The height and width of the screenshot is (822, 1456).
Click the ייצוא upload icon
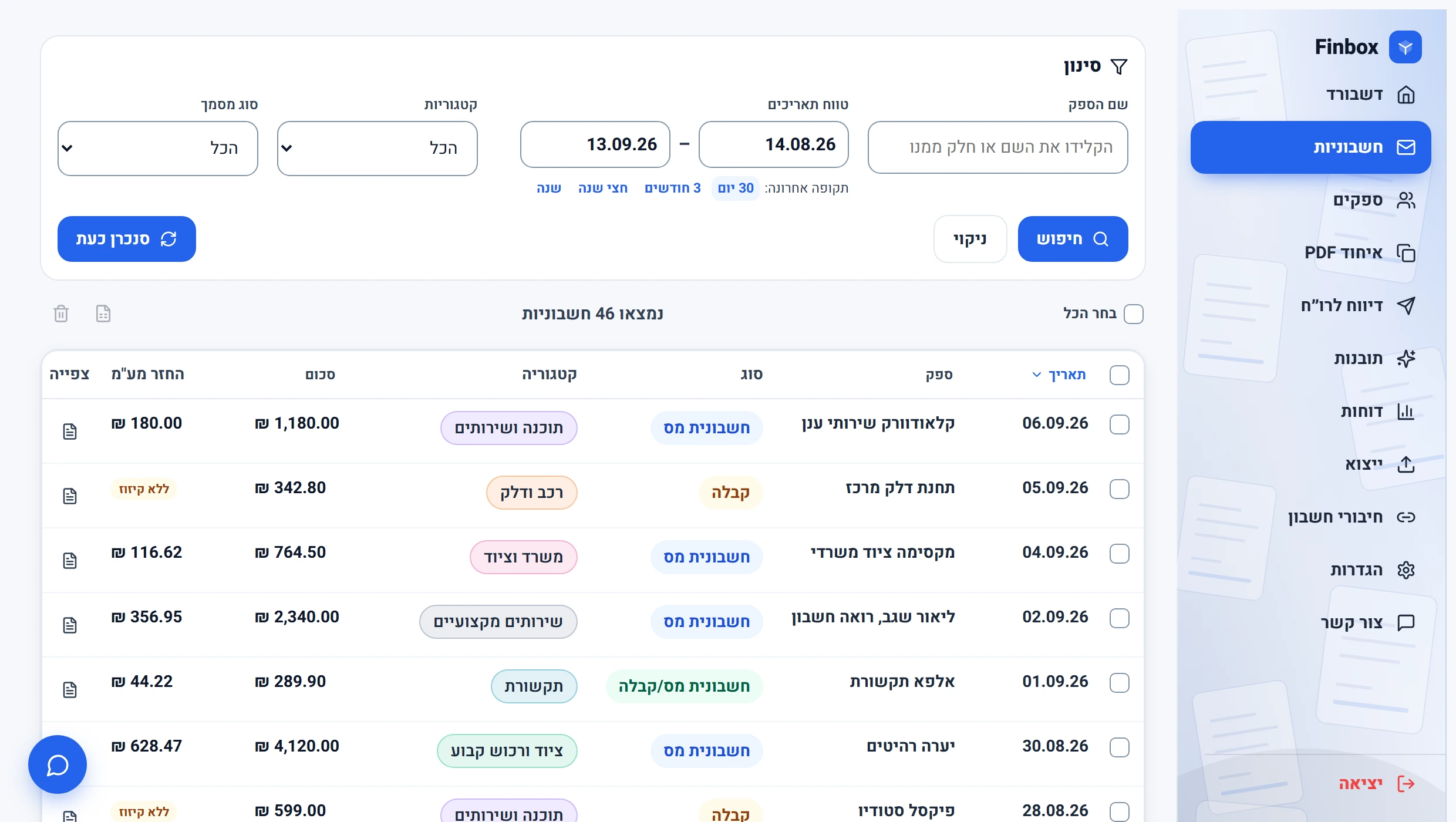coord(1406,464)
